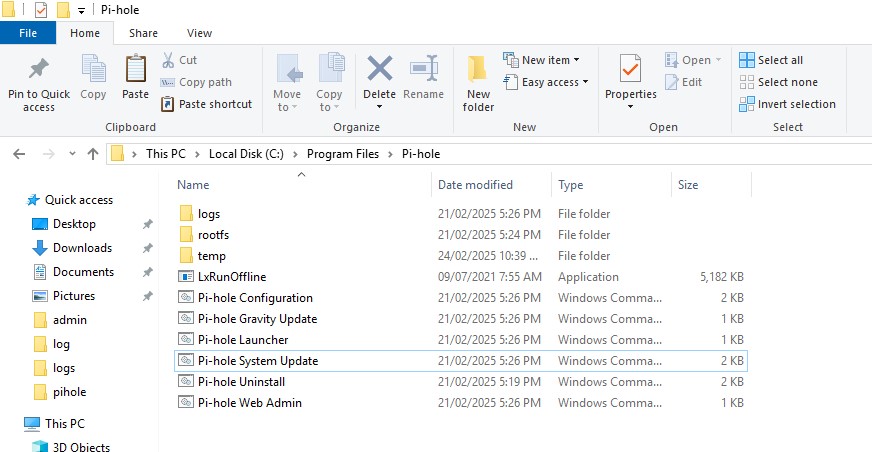872x452 pixels.
Task: Click Select all in the Select group
Action: [x=780, y=60]
